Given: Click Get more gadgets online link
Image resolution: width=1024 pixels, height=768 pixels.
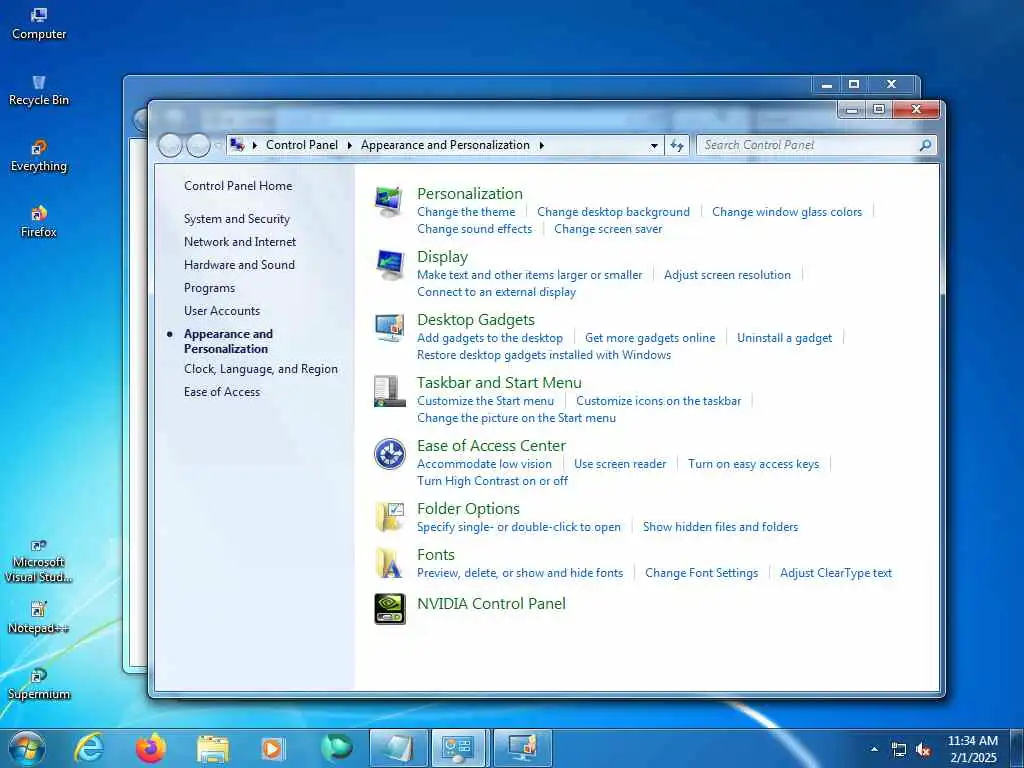Looking at the screenshot, I should [x=650, y=338].
